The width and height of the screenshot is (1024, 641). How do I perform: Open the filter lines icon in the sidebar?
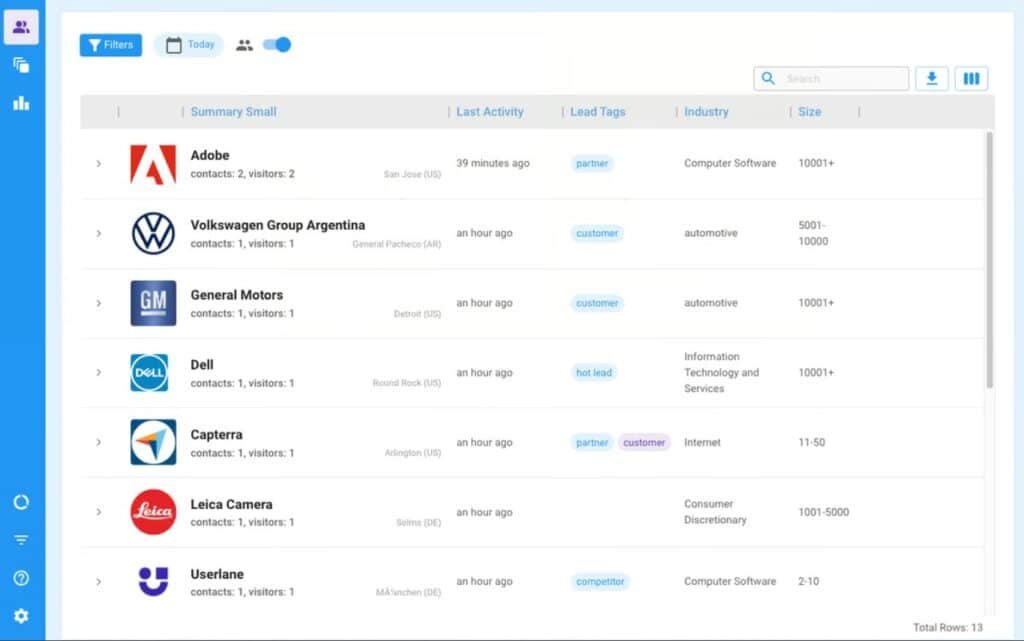click(21, 540)
